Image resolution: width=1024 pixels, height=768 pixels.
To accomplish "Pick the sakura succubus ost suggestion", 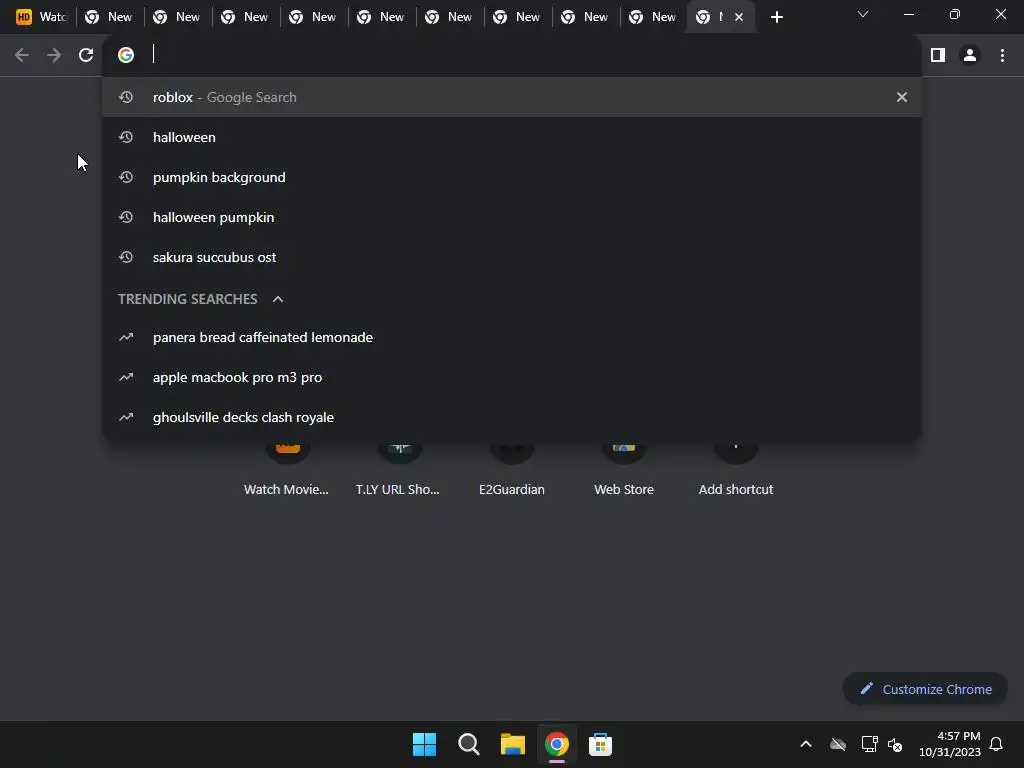I will point(511,257).
